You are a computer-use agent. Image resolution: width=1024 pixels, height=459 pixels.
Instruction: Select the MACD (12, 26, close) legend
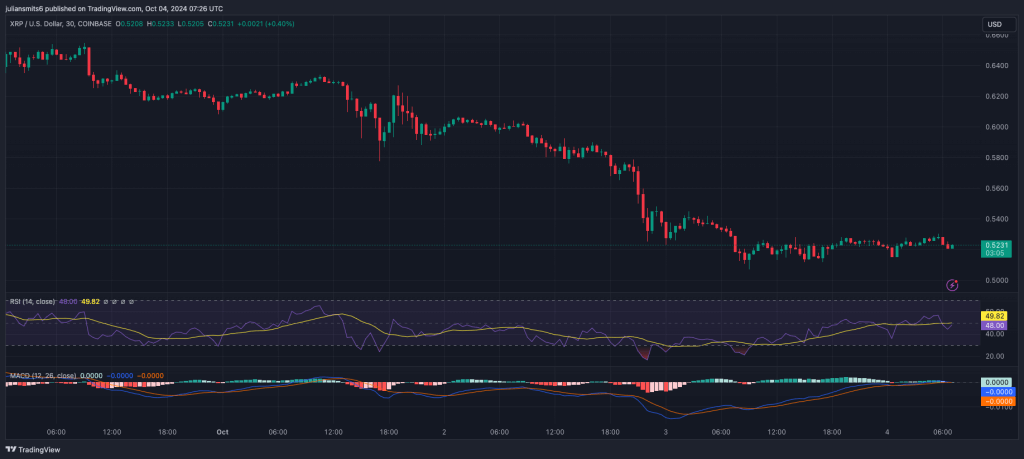[x=42, y=375]
